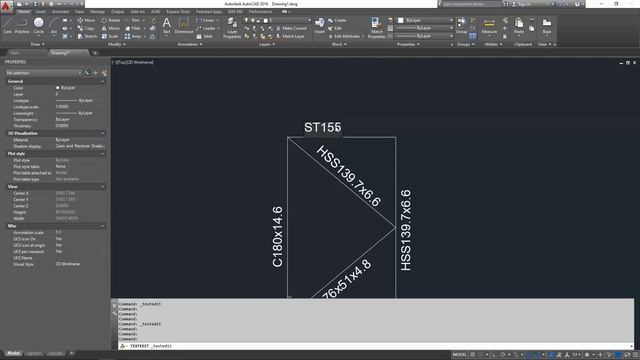The image size is (640, 360).
Task: Collapse the View section in Properties
Action: 102,187
